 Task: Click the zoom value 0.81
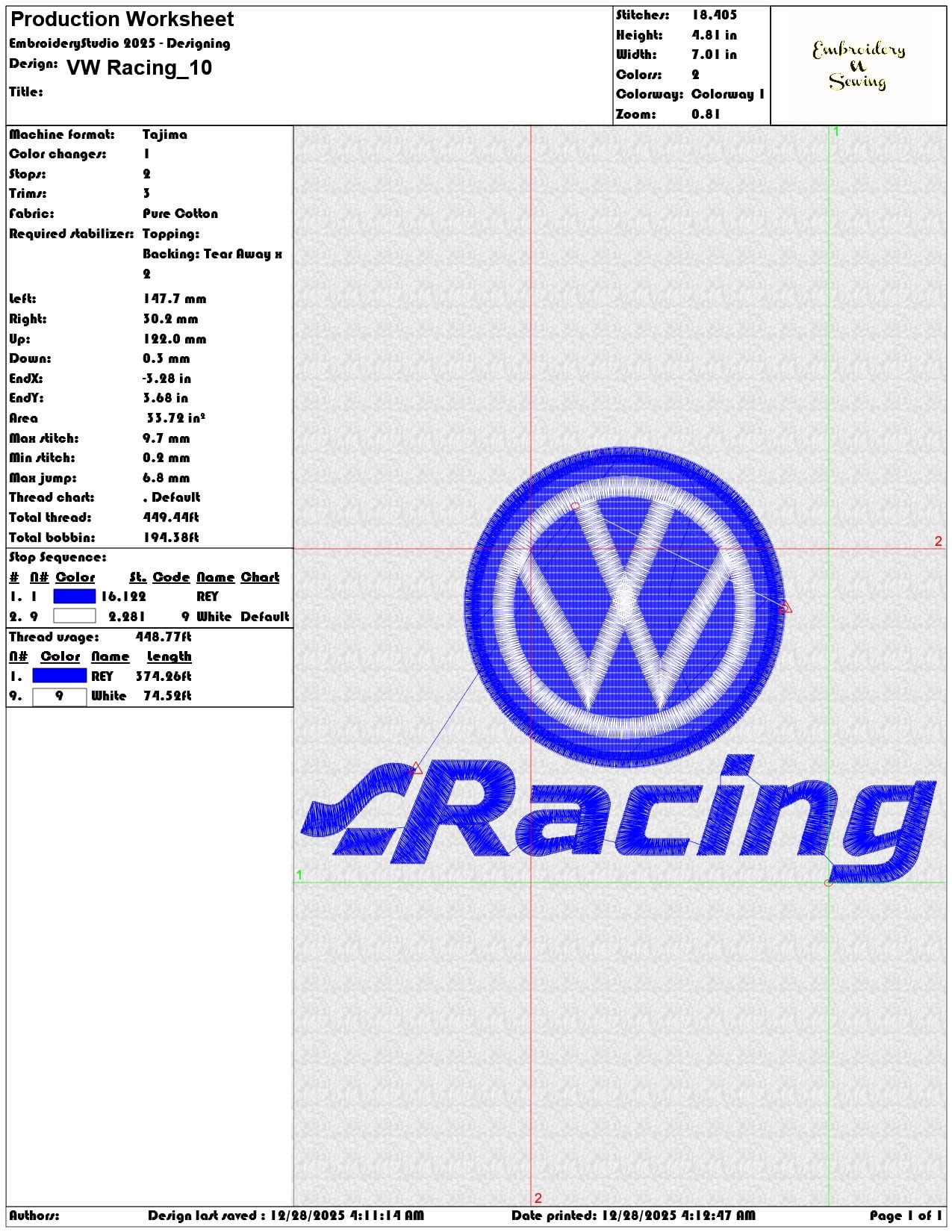pyautogui.click(x=706, y=114)
